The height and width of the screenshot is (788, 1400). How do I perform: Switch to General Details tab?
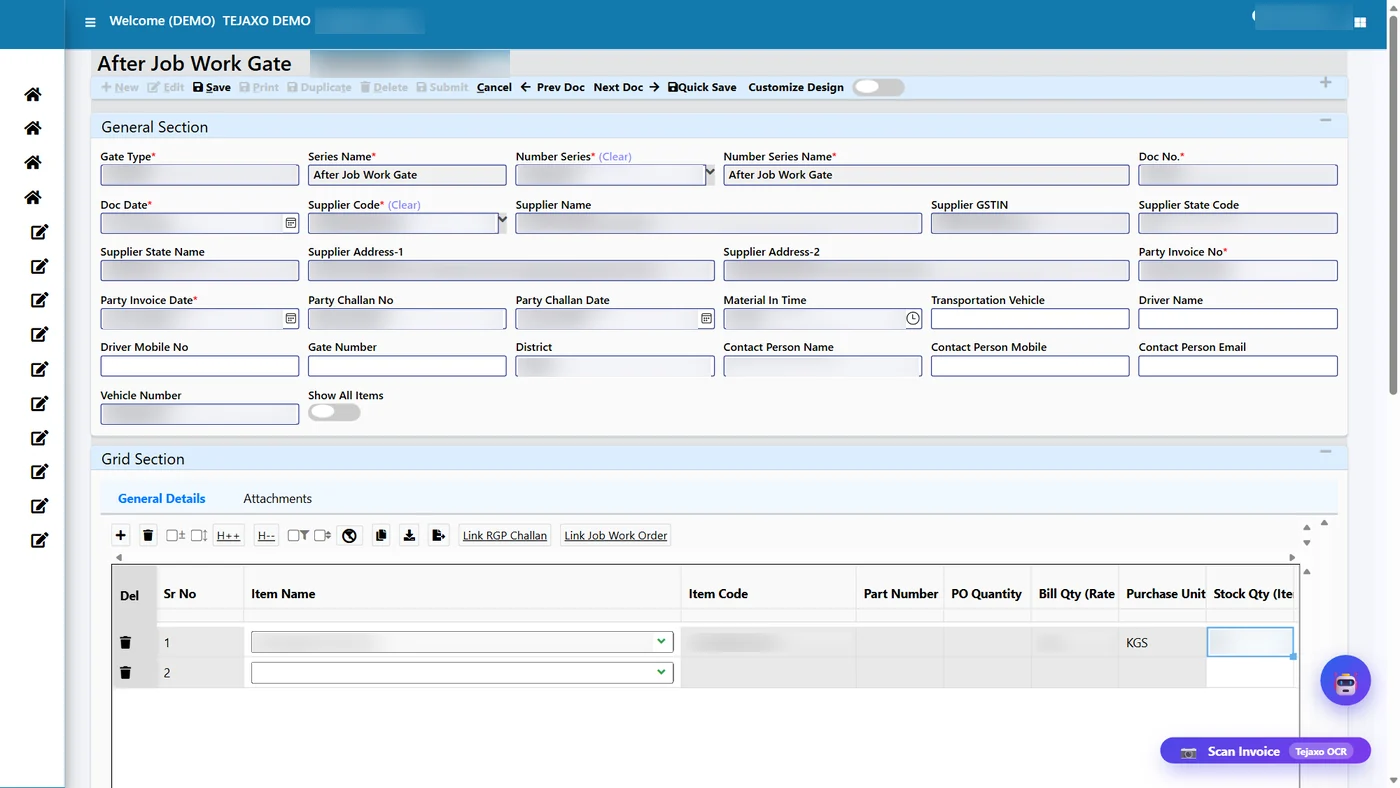(162, 498)
